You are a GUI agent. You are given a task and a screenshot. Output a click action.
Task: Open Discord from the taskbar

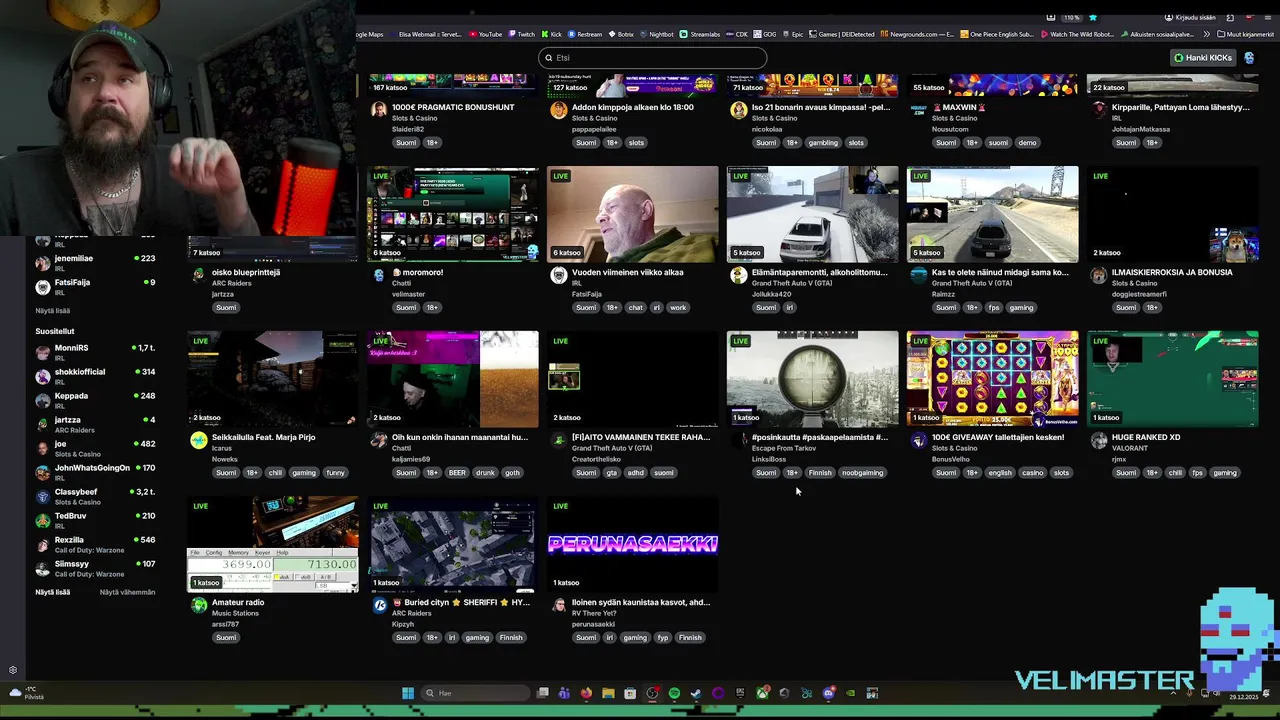[828, 693]
